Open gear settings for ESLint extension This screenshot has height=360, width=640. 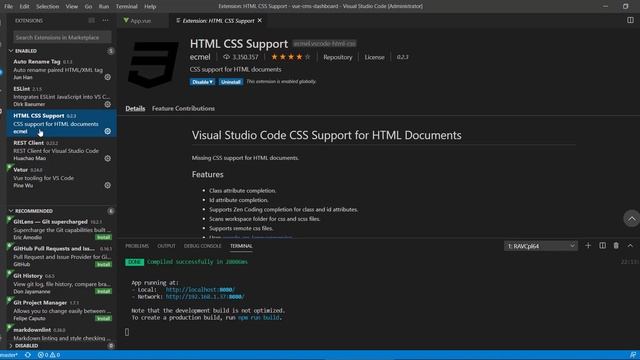coord(107,104)
